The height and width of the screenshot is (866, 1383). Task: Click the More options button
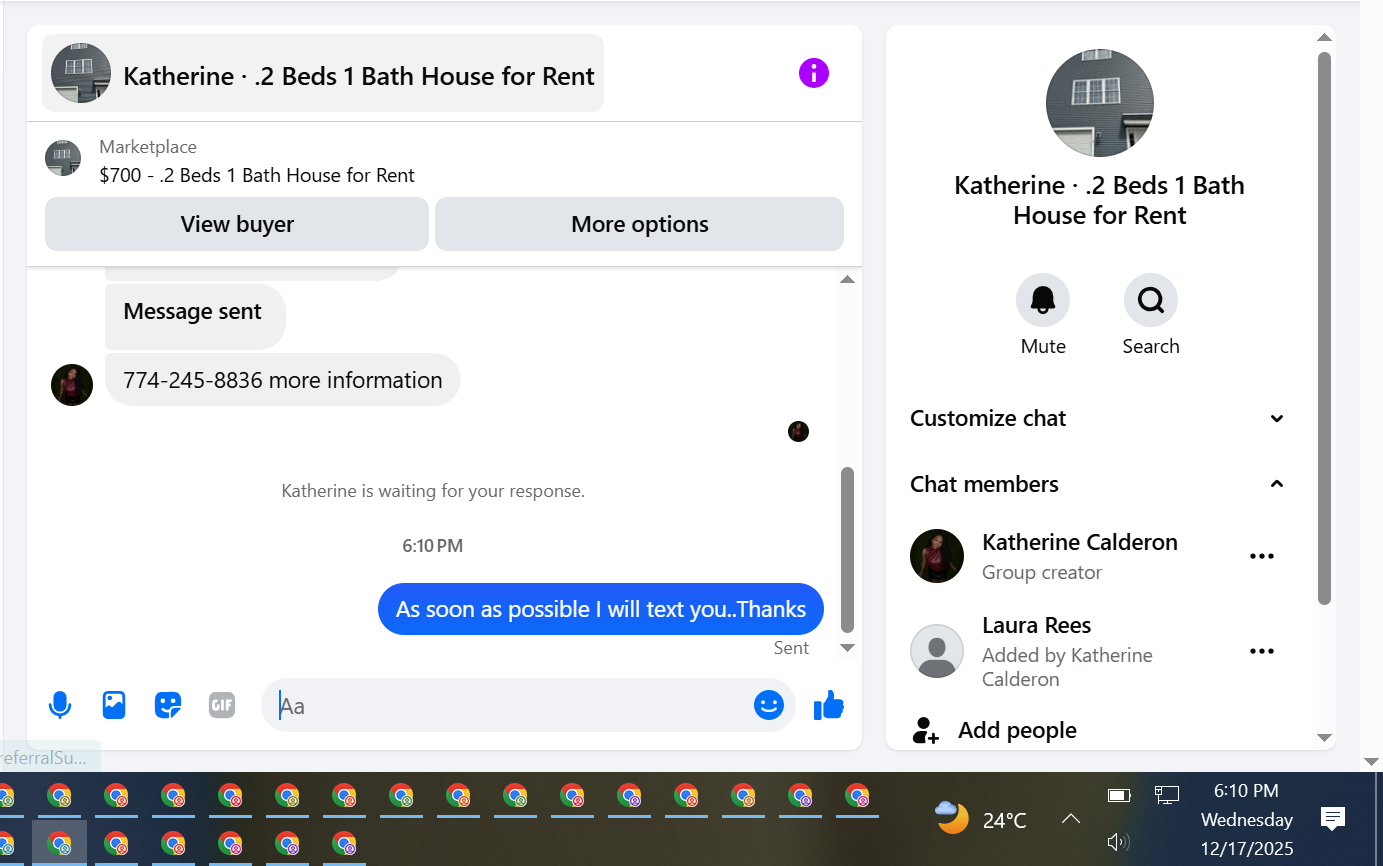(640, 224)
